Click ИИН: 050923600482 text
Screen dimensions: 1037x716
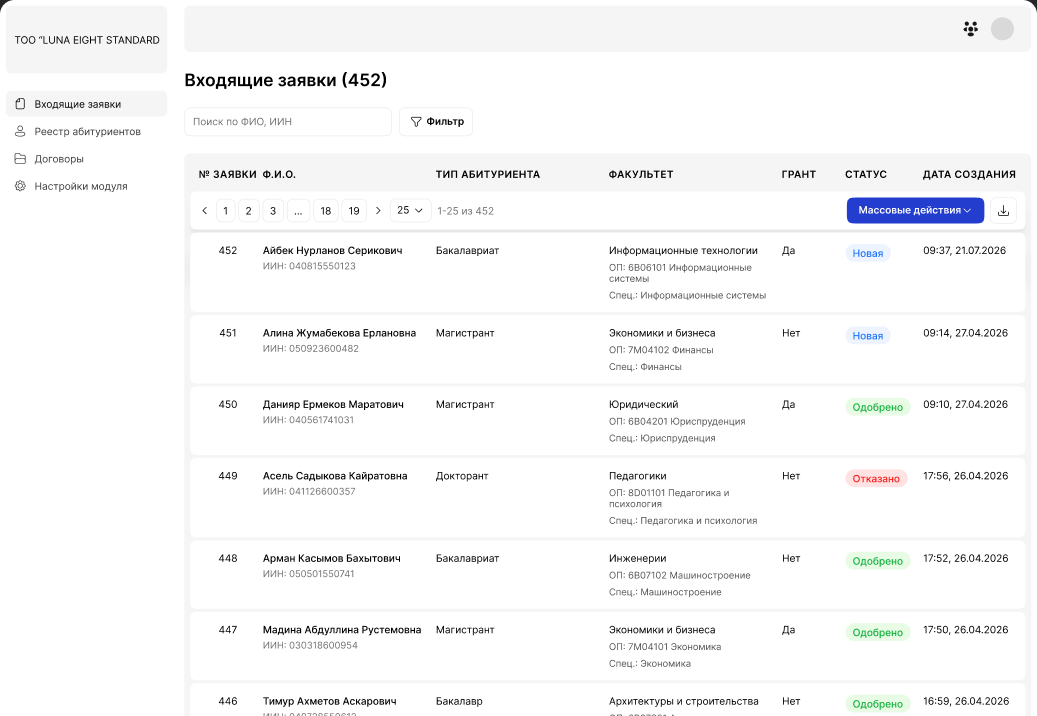pos(311,349)
